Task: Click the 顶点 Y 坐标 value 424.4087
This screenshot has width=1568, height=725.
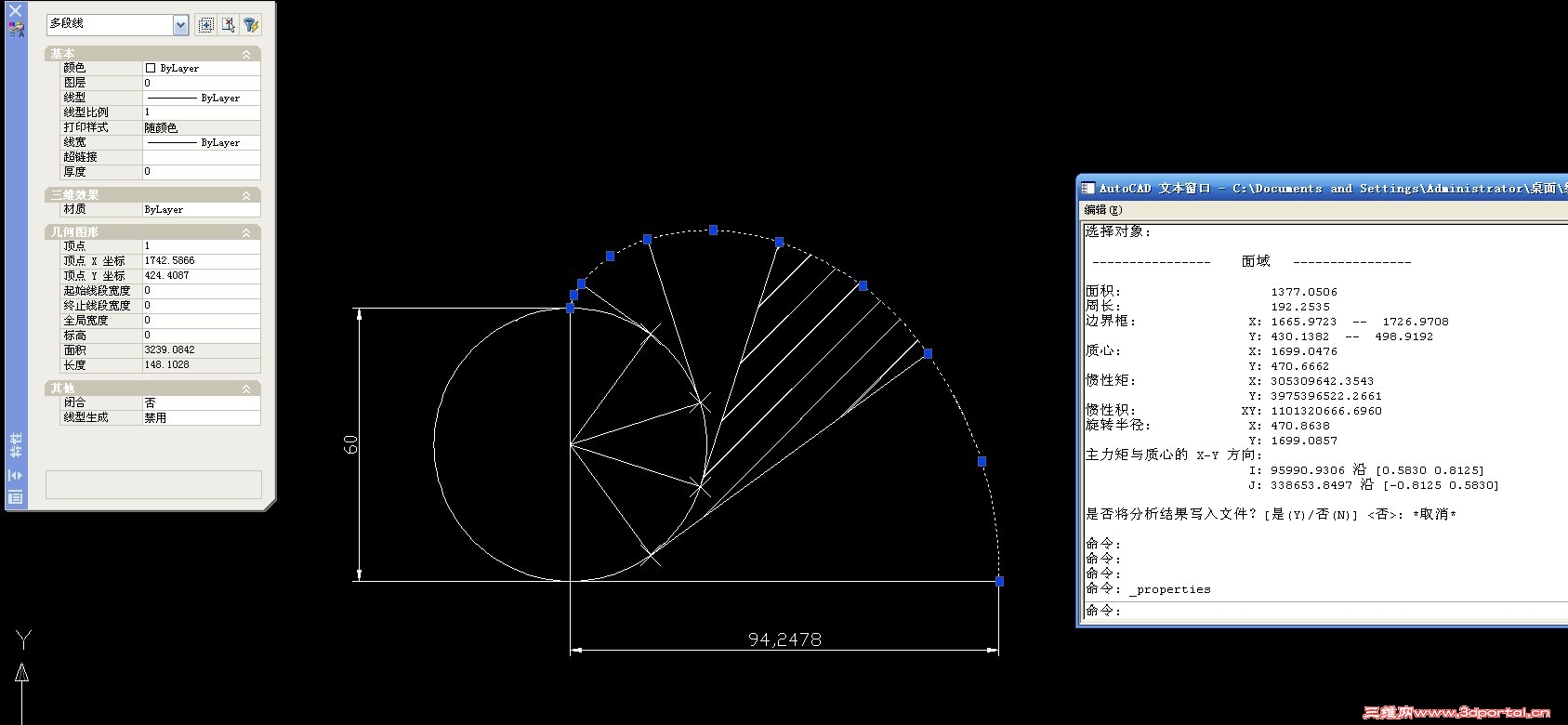Action: click(201, 276)
